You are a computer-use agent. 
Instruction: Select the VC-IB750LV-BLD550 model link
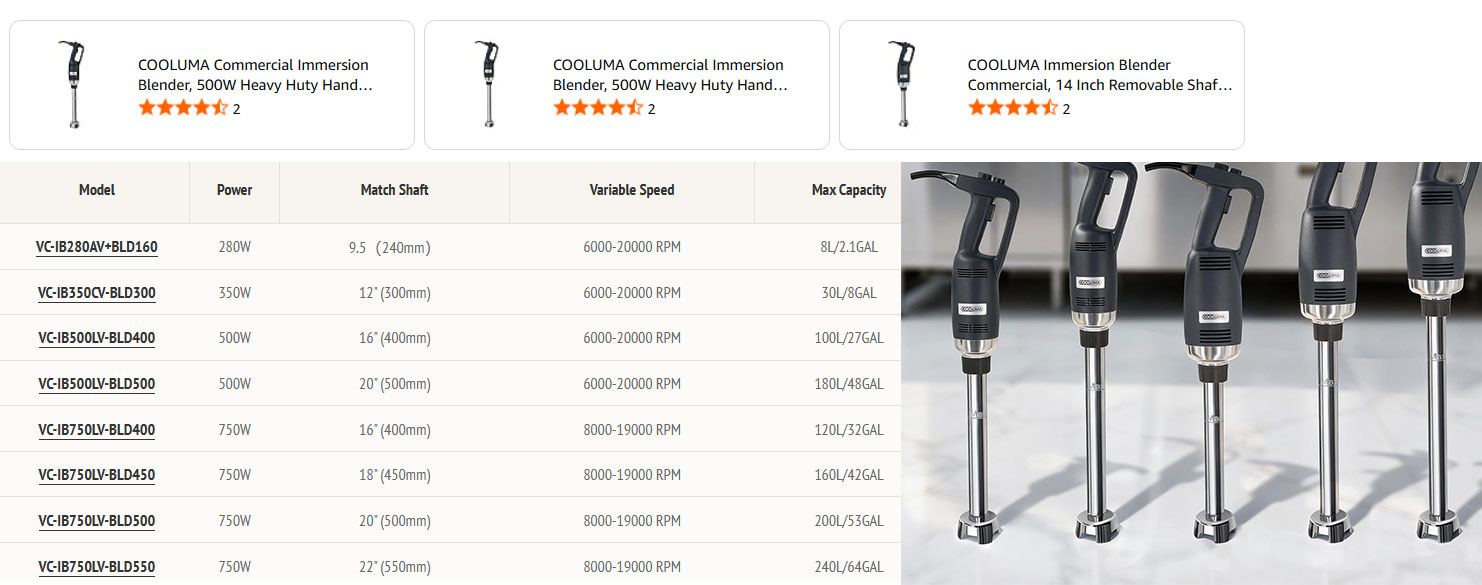pos(97,567)
